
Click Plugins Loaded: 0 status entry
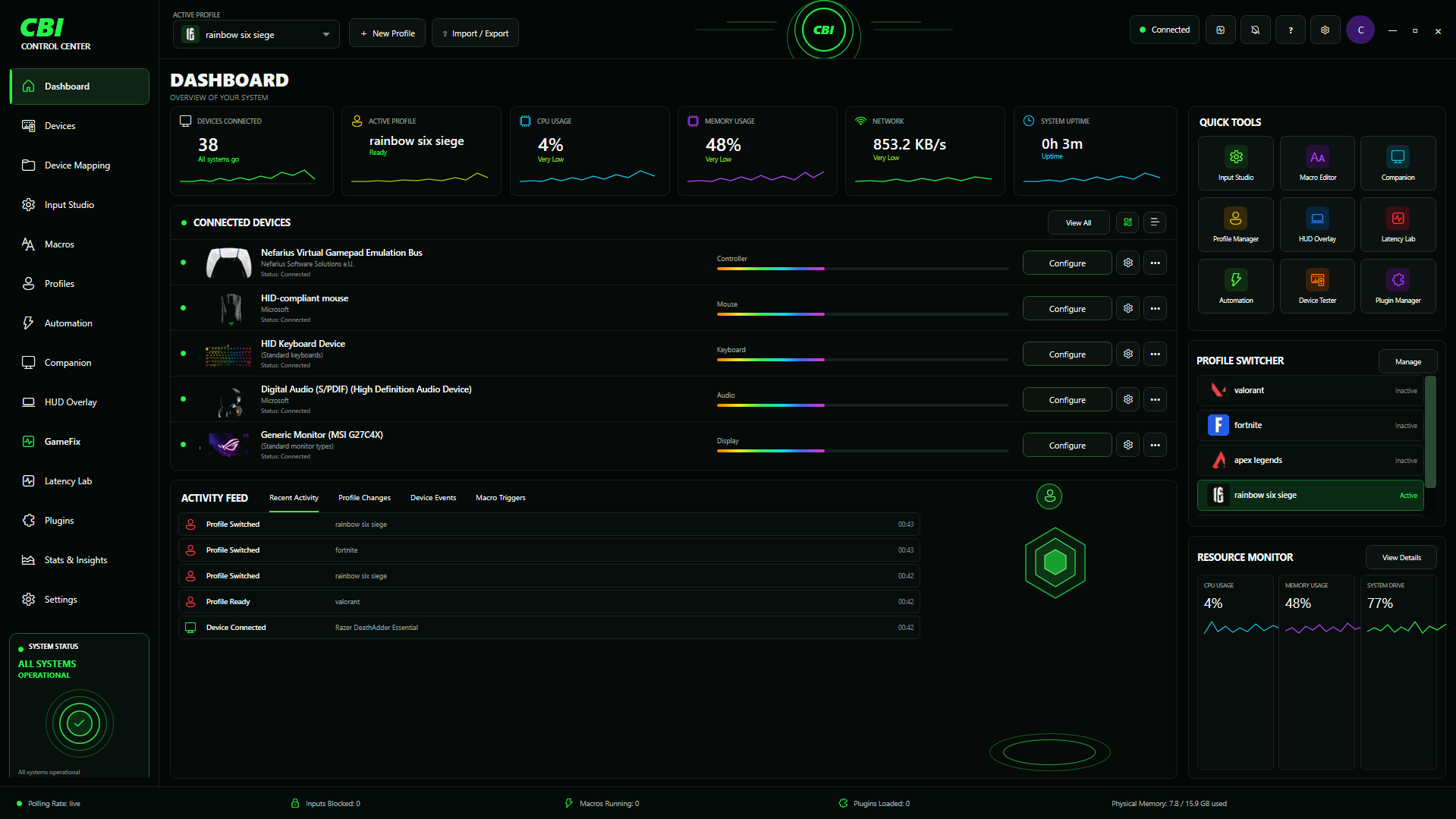coord(874,804)
